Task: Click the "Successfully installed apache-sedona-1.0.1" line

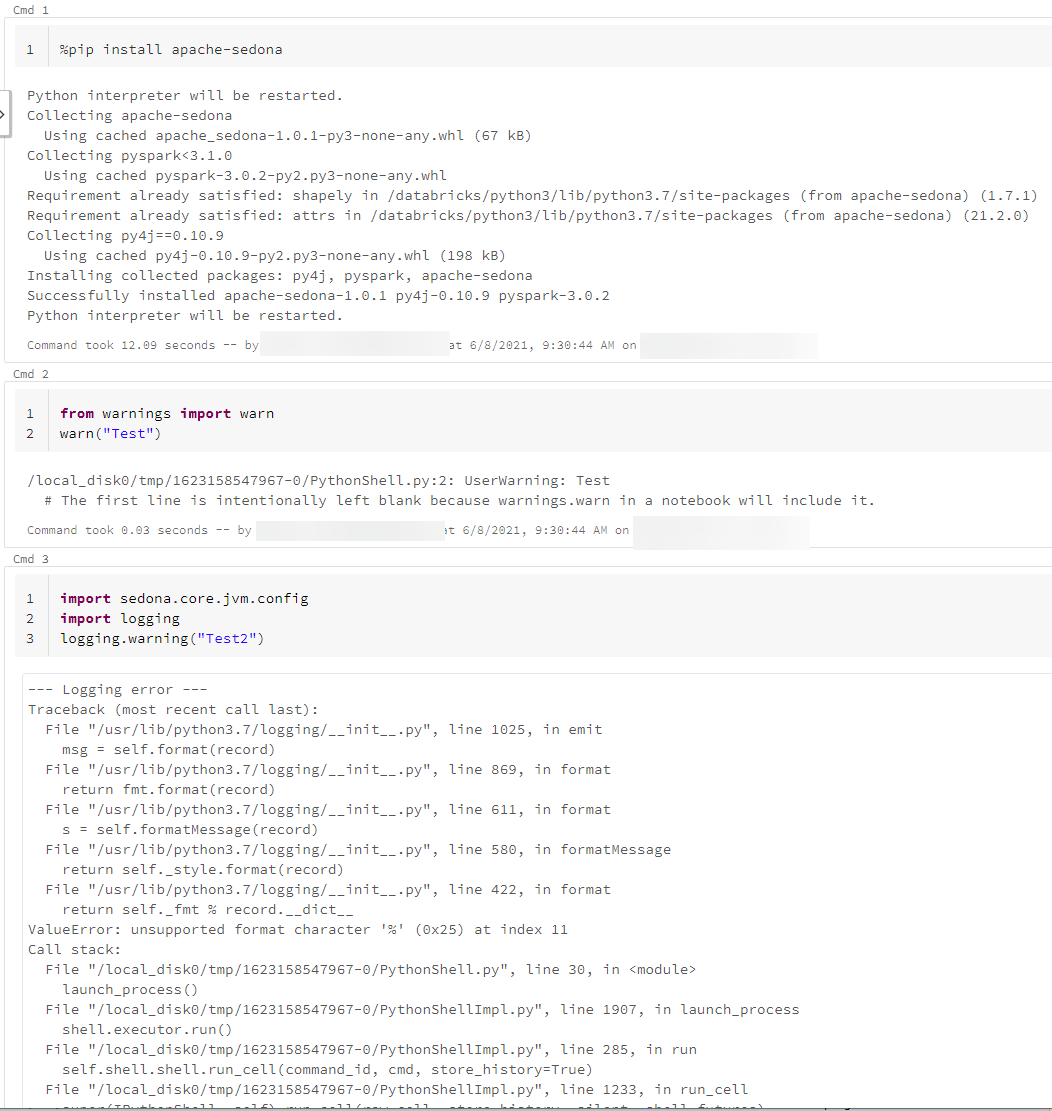Action: click(318, 295)
